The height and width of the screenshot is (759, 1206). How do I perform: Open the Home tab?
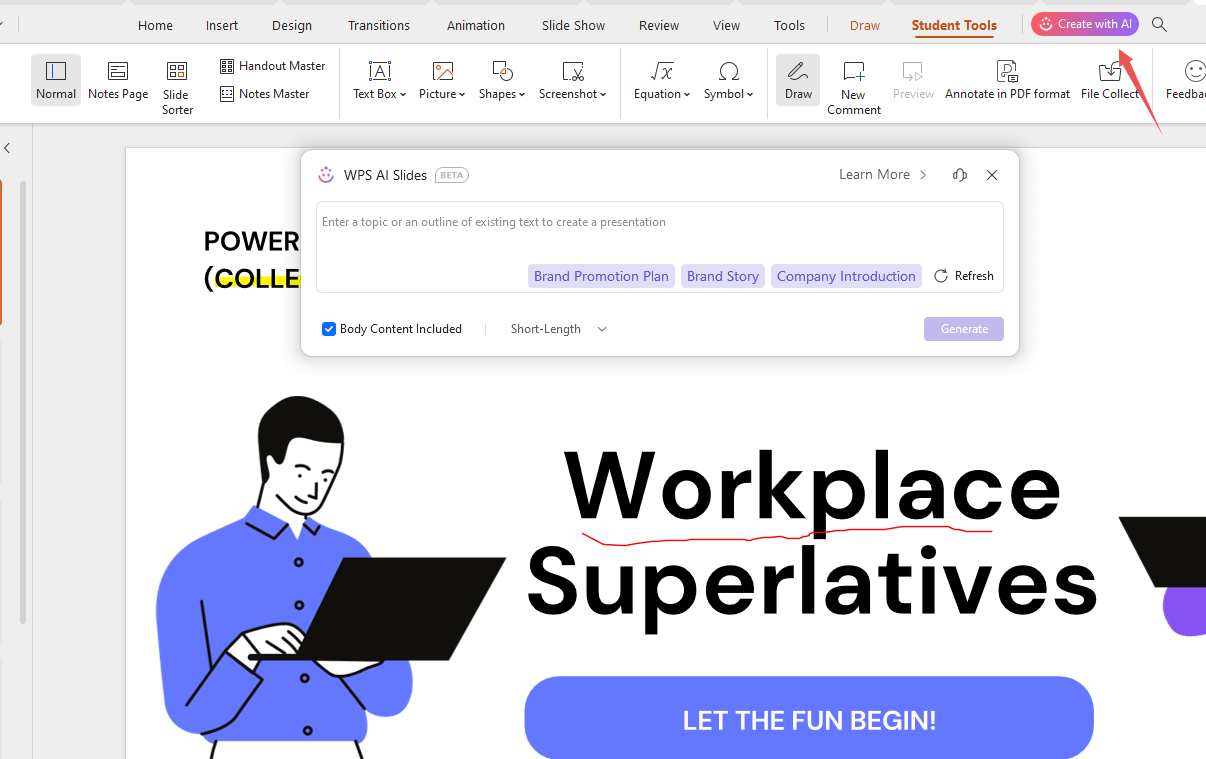pos(155,26)
